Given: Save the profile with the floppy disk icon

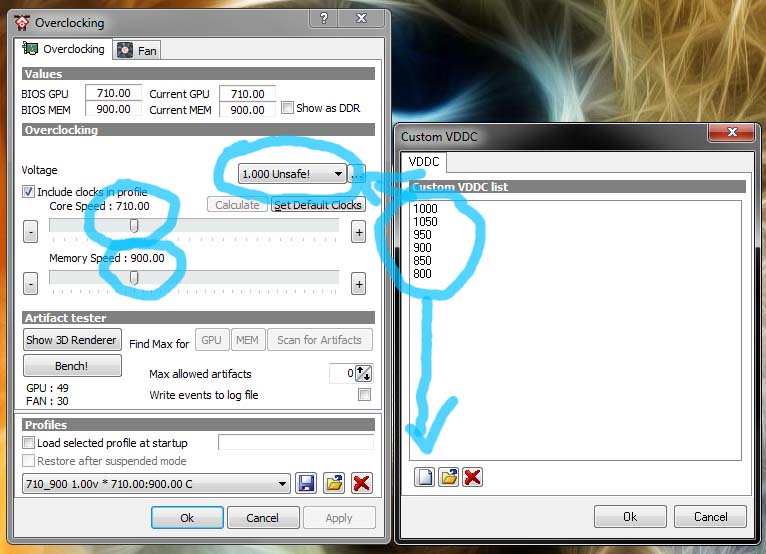Looking at the screenshot, I should pyautogui.click(x=306, y=483).
